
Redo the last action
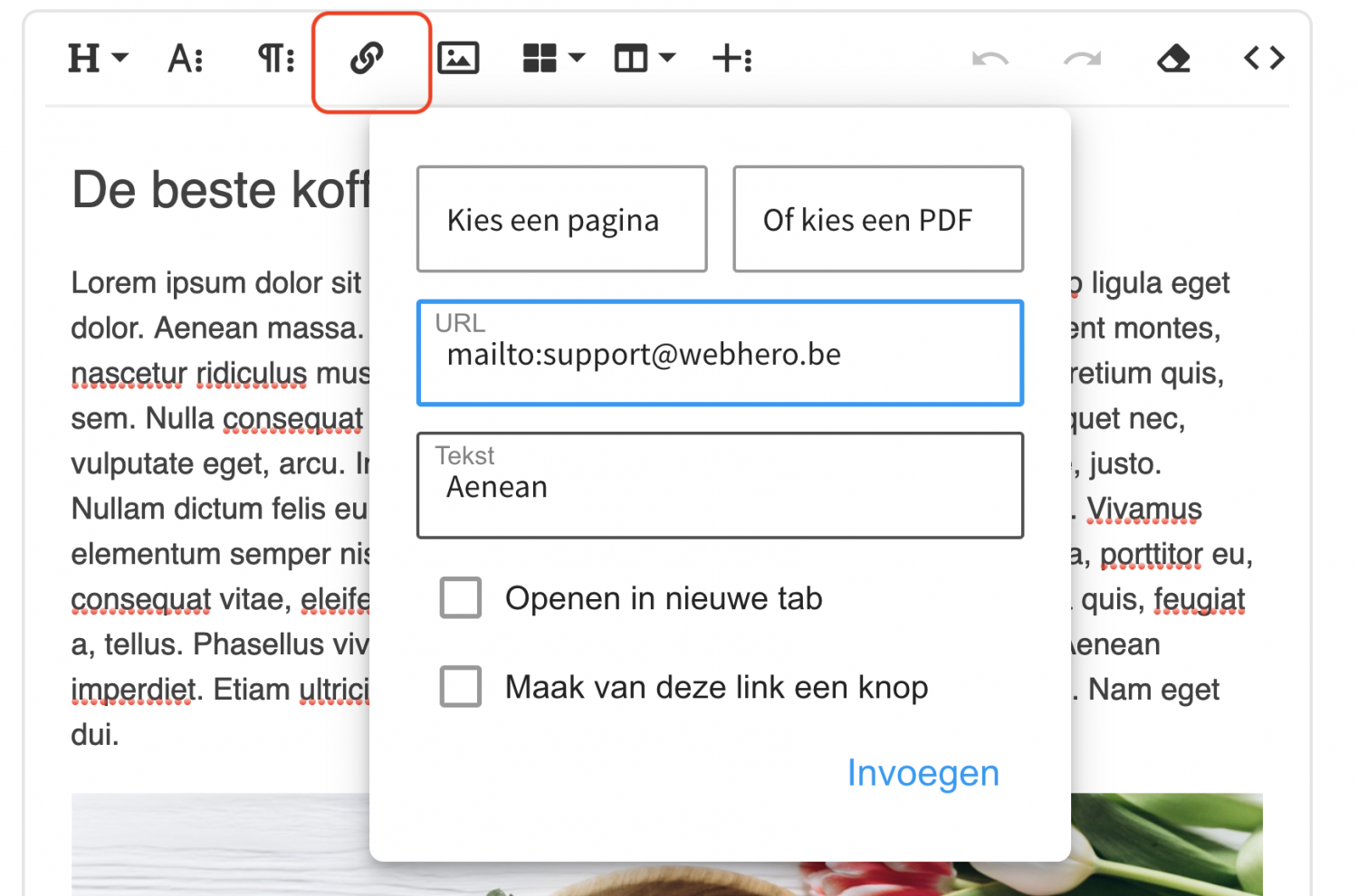click(x=1082, y=59)
